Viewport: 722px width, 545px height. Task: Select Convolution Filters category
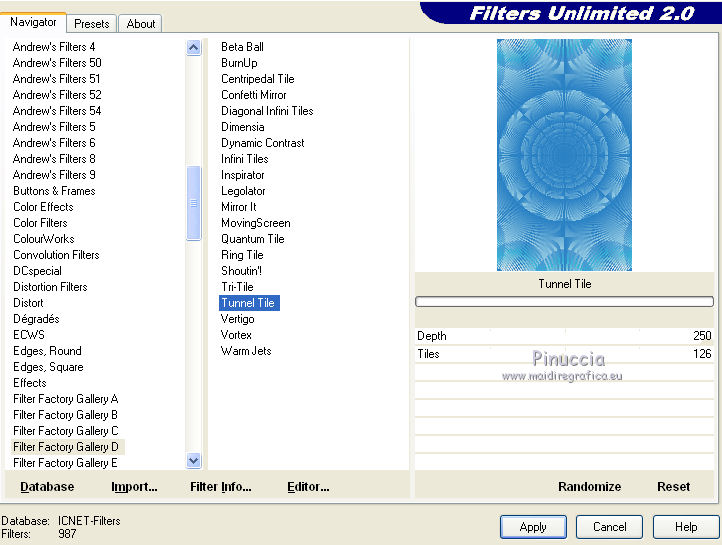click(x=56, y=255)
